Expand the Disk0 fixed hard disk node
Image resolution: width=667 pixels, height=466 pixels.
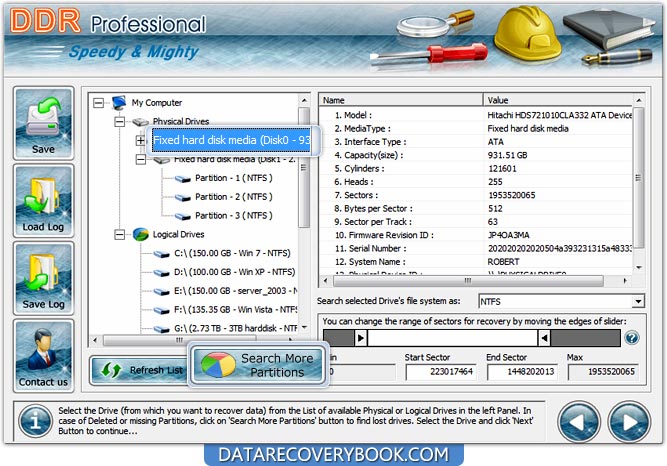click(x=140, y=140)
